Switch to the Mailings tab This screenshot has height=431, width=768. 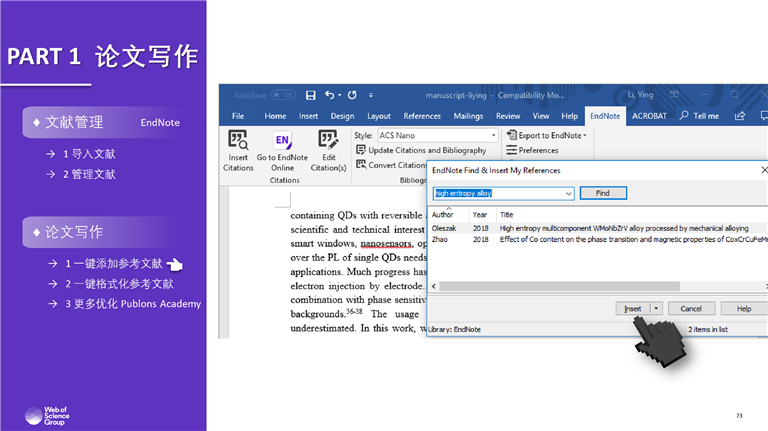click(468, 116)
